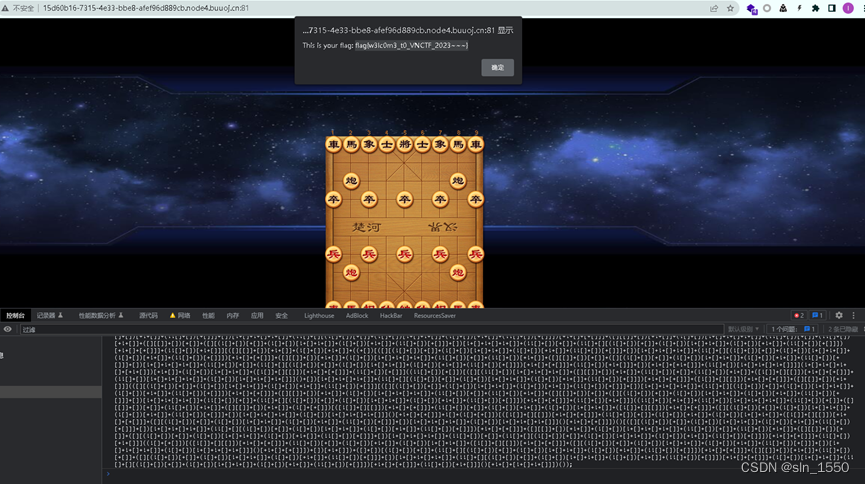The image size is (865, 484).
Task: Open the 网络 tab
Action: tap(180, 316)
